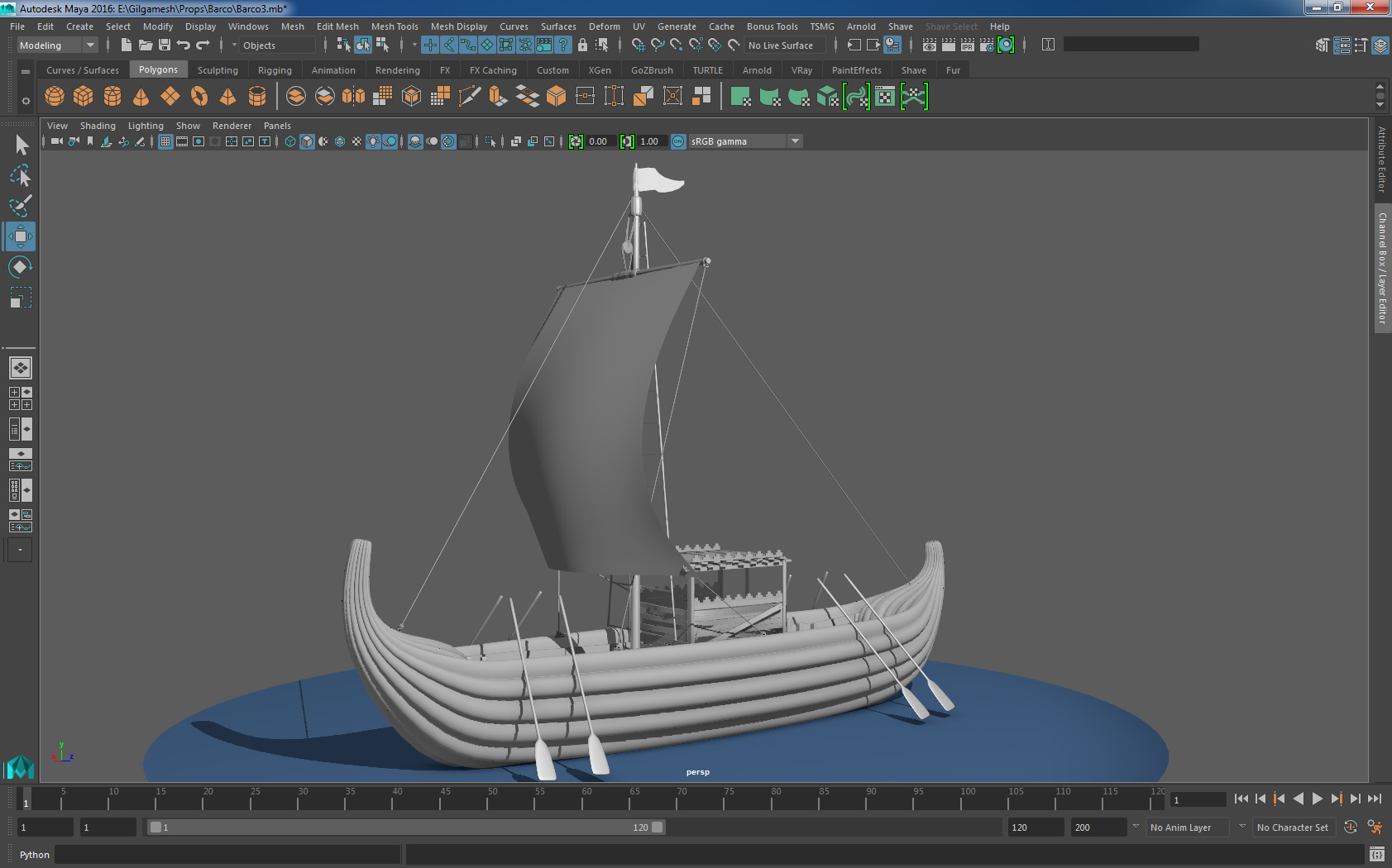This screenshot has height=868, width=1392.
Task: Select the Lasso tool in the toolbox
Action: coord(21,175)
